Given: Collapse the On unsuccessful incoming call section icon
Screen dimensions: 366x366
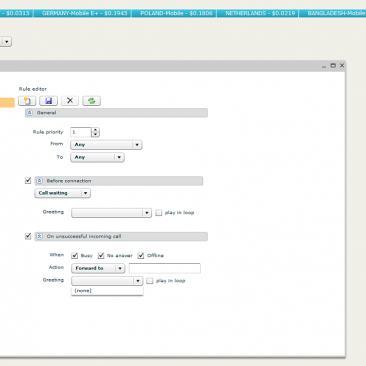Looking at the screenshot, I should pyautogui.click(x=39, y=236).
